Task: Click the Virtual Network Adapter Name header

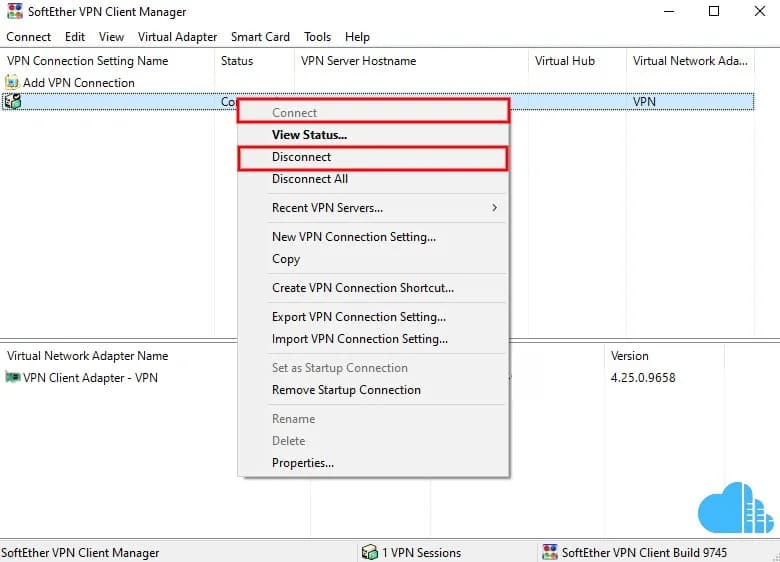Action: 88,356
